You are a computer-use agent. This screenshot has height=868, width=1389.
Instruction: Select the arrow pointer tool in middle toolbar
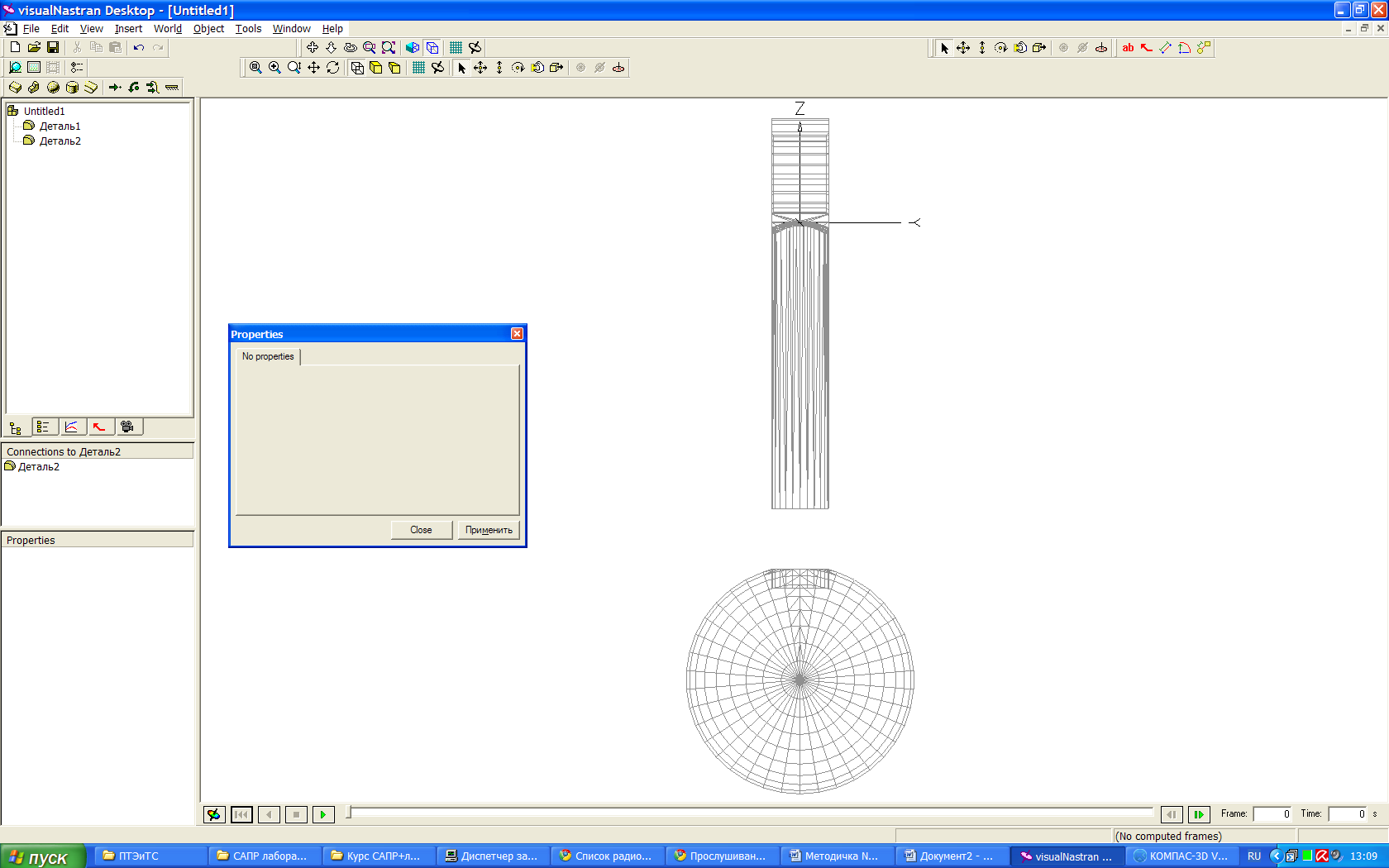(x=462, y=68)
